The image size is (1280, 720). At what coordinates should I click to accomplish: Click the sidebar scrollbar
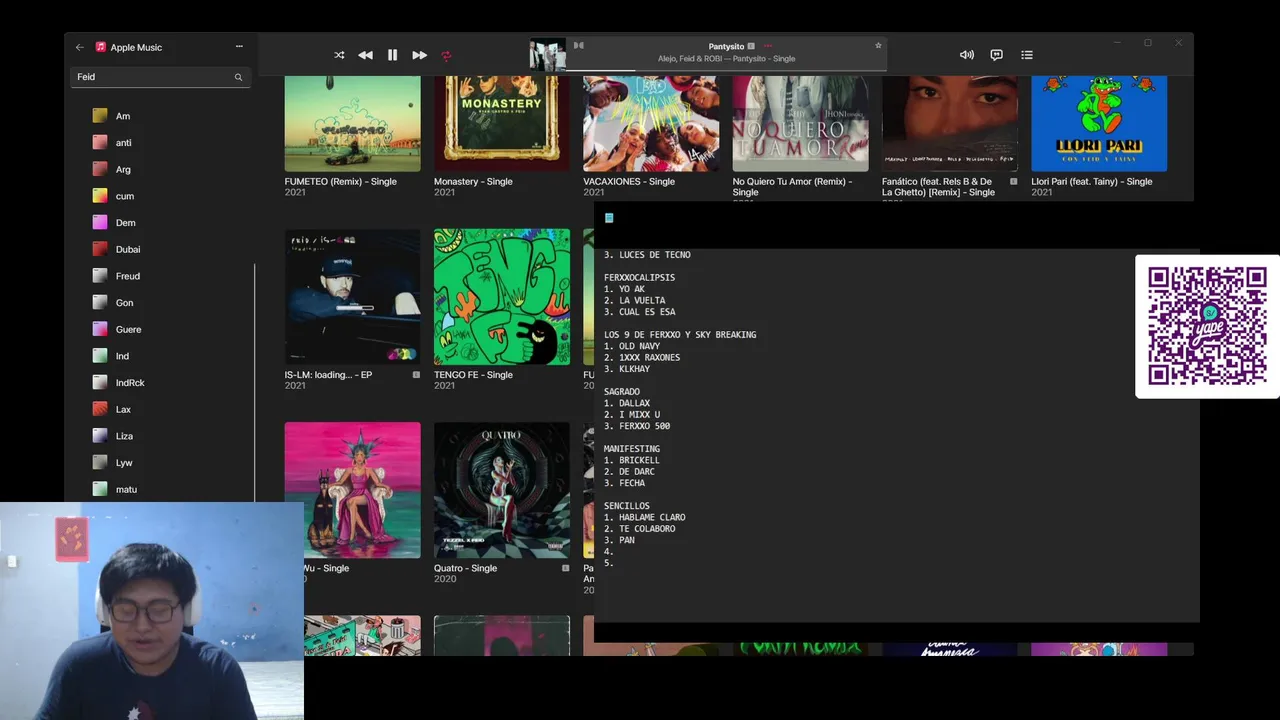point(255,382)
